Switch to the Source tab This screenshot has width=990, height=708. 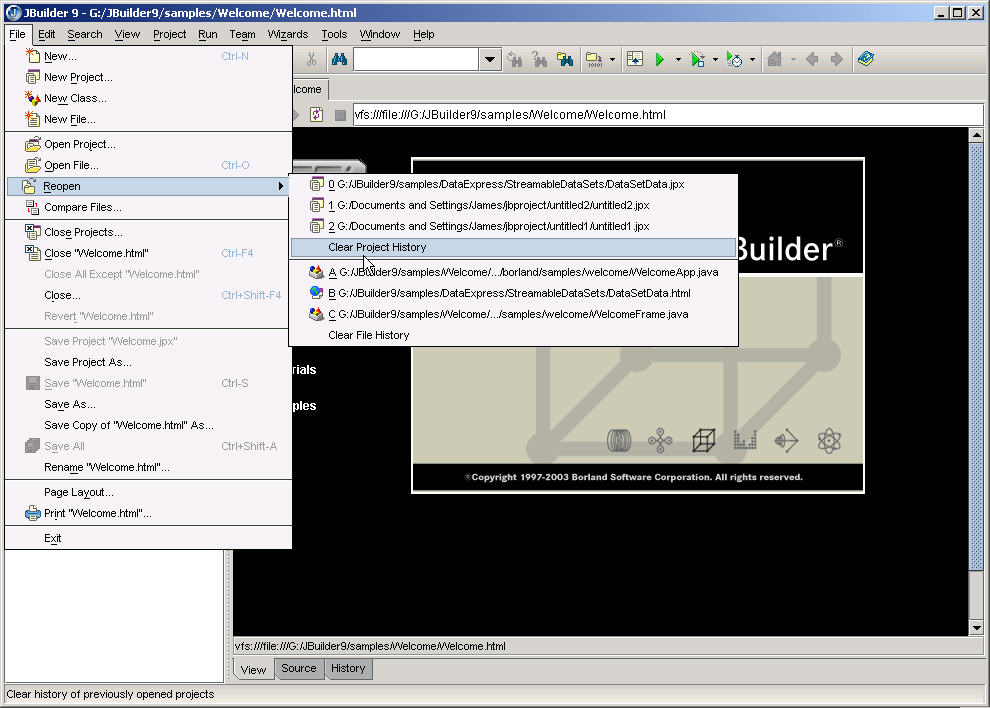click(298, 669)
